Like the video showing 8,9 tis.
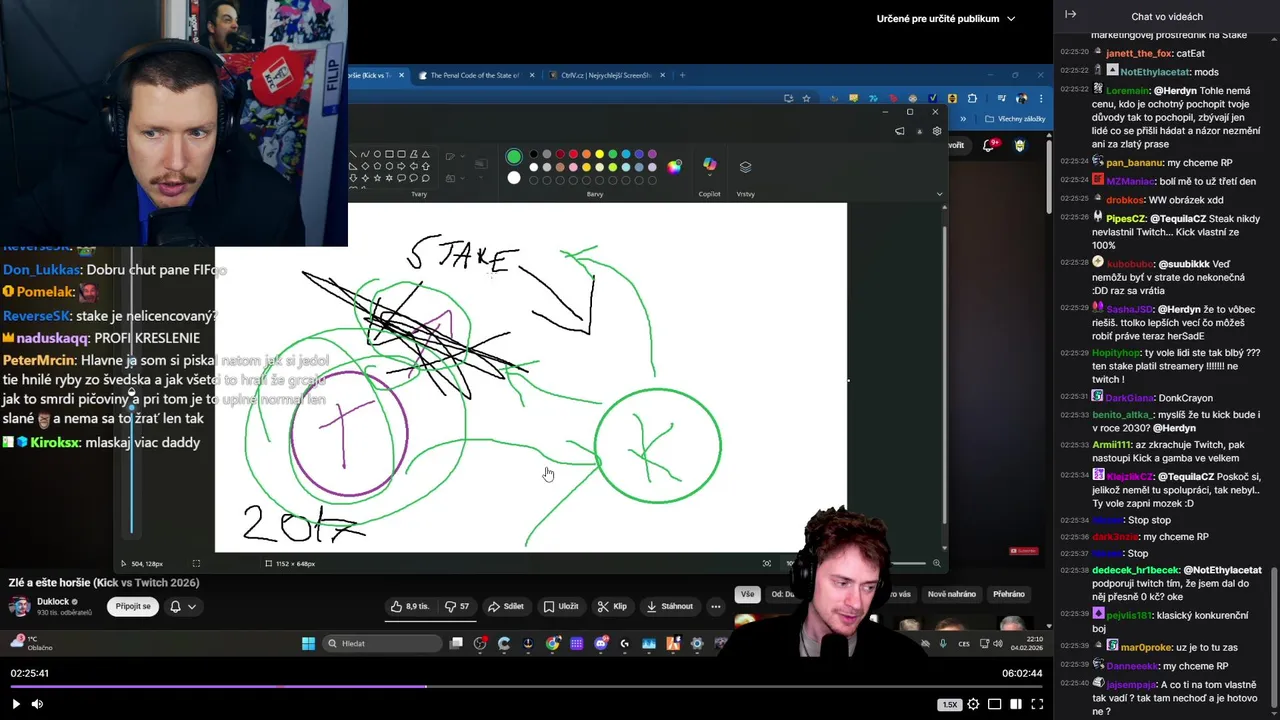 pyautogui.click(x=410, y=606)
